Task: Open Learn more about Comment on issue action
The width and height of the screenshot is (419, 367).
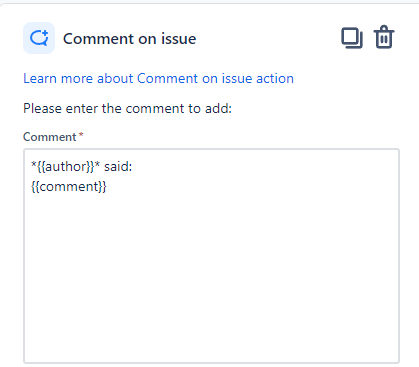Action: pos(158,79)
